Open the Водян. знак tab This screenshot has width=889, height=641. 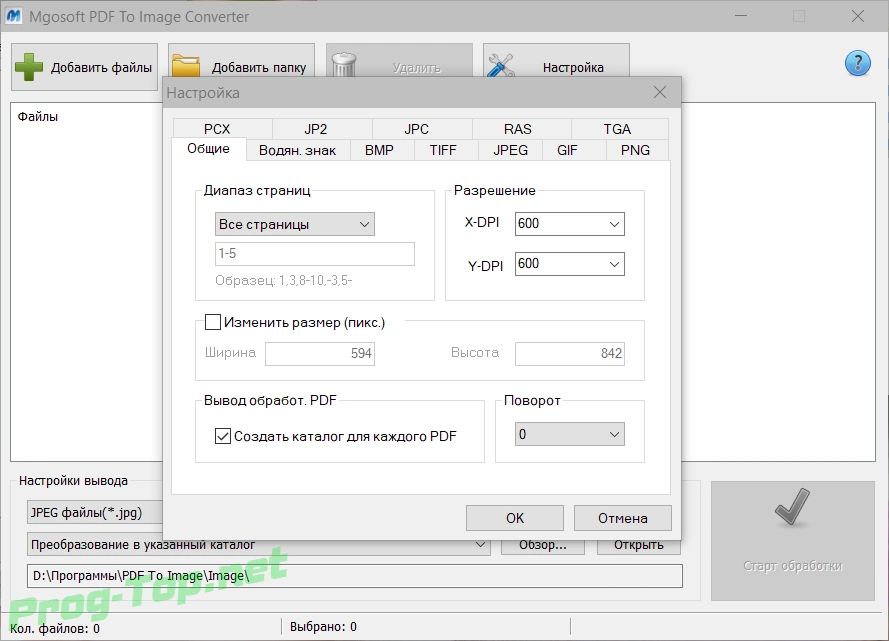(x=298, y=150)
